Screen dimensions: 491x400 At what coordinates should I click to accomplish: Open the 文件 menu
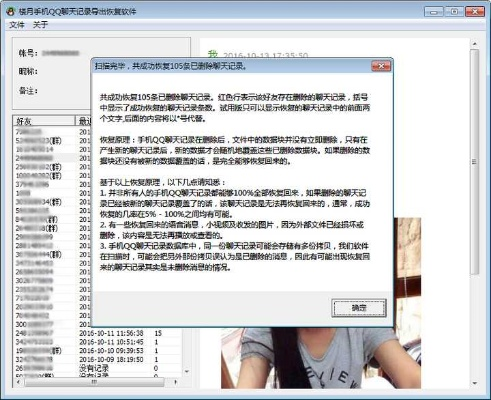(17, 25)
